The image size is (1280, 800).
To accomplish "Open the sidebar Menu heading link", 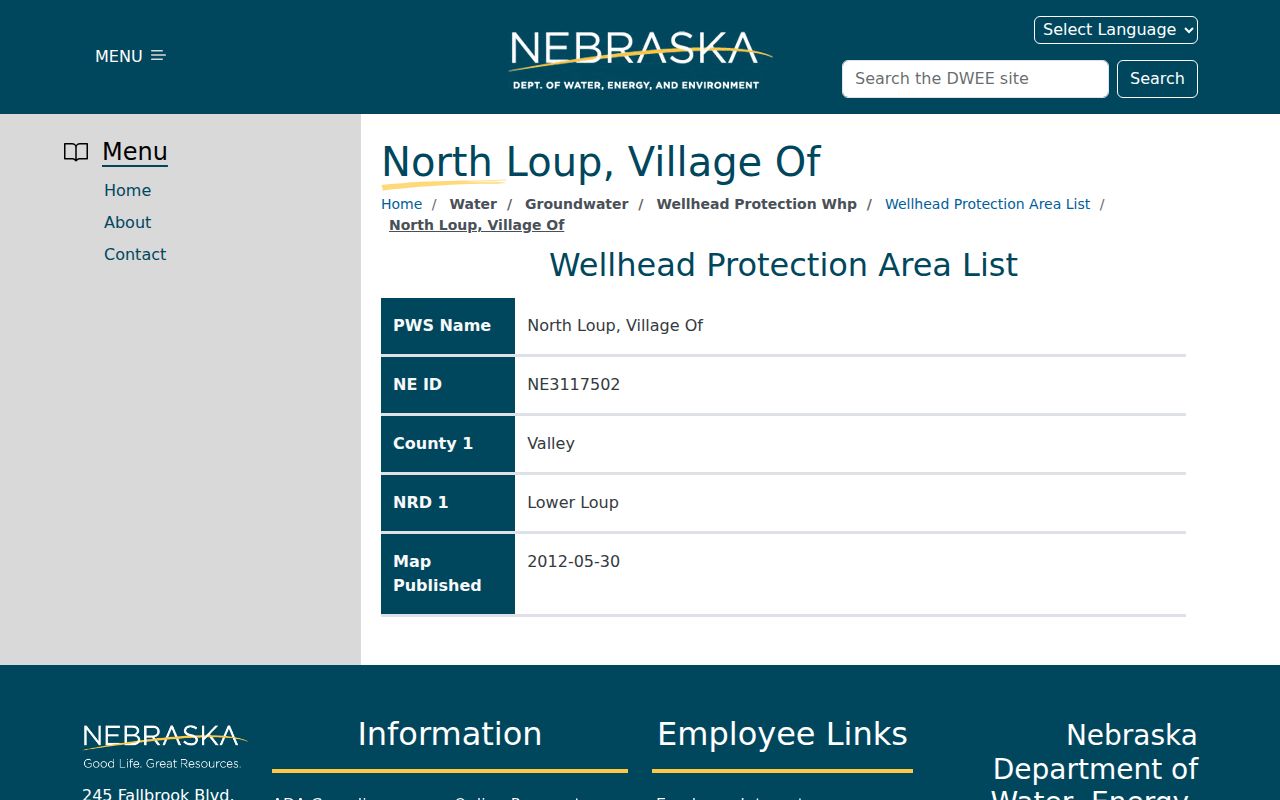I will (135, 152).
